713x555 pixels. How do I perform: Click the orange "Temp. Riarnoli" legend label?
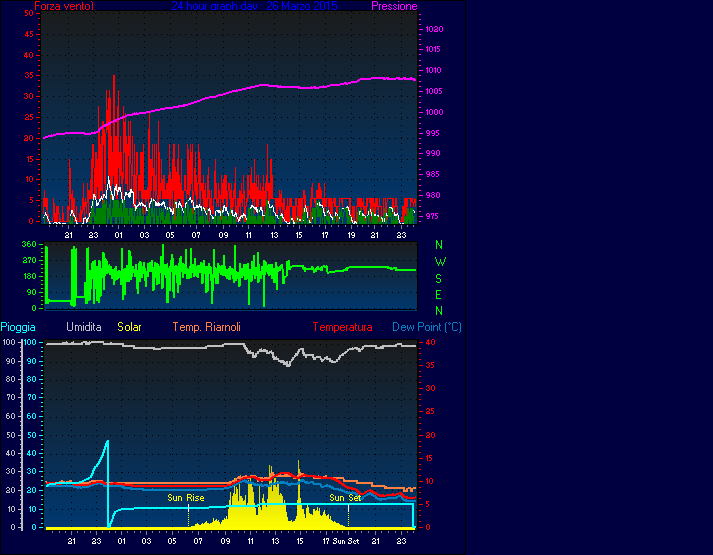(206, 327)
